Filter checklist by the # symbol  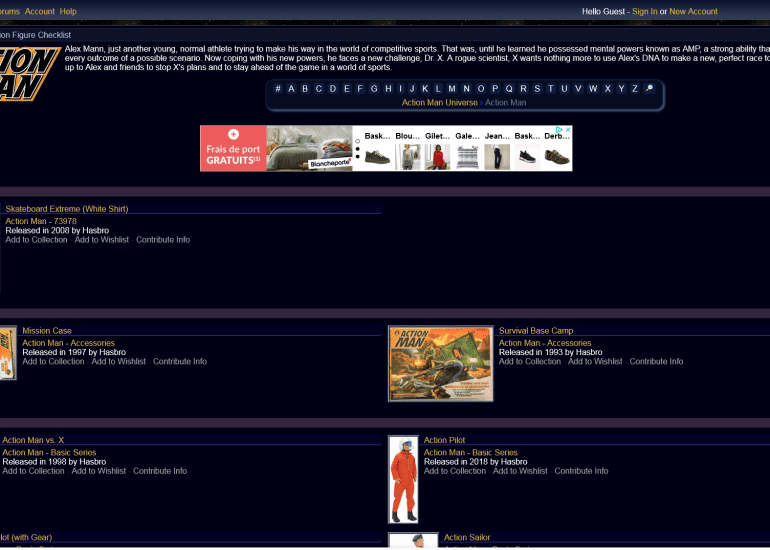point(278,89)
